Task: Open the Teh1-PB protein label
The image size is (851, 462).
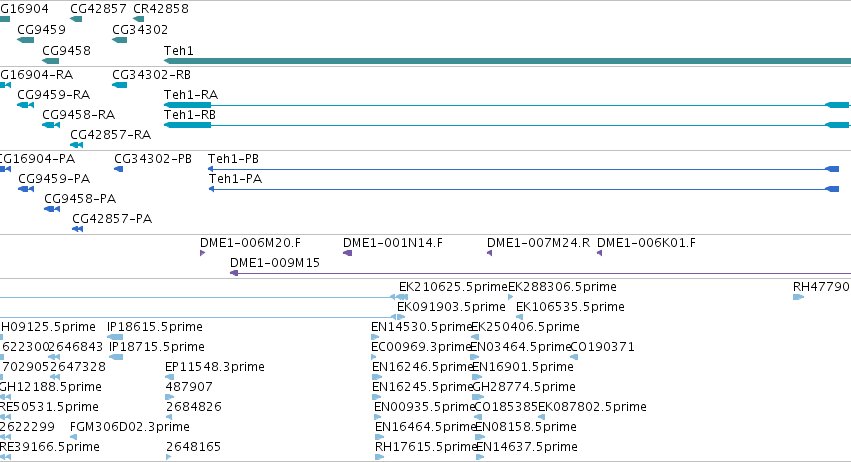Action: pyautogui.click(x=233, y=159)
